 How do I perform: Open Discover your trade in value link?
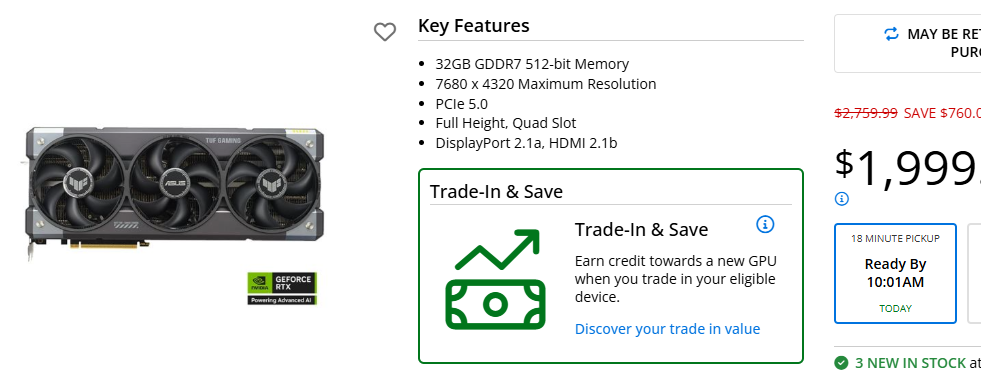[x=668, y=329]
